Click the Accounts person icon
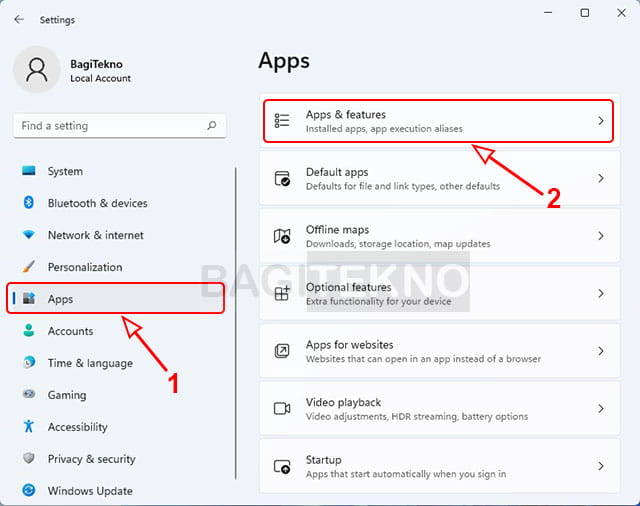This screenshot has height=506, width=640. 29,330
